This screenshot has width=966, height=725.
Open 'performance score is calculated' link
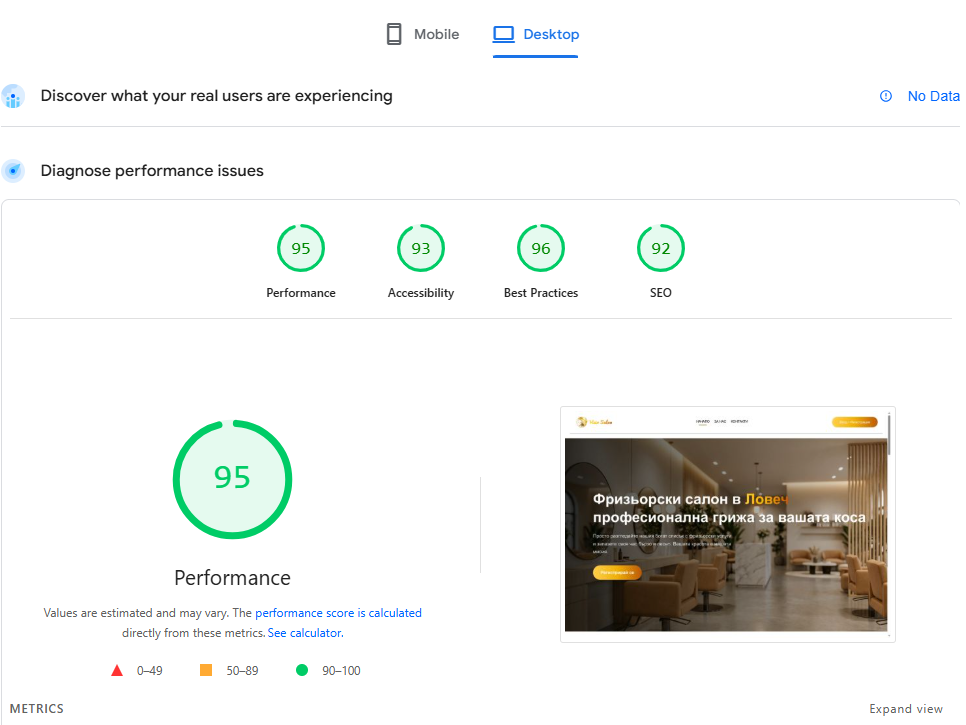coord(338,613)
